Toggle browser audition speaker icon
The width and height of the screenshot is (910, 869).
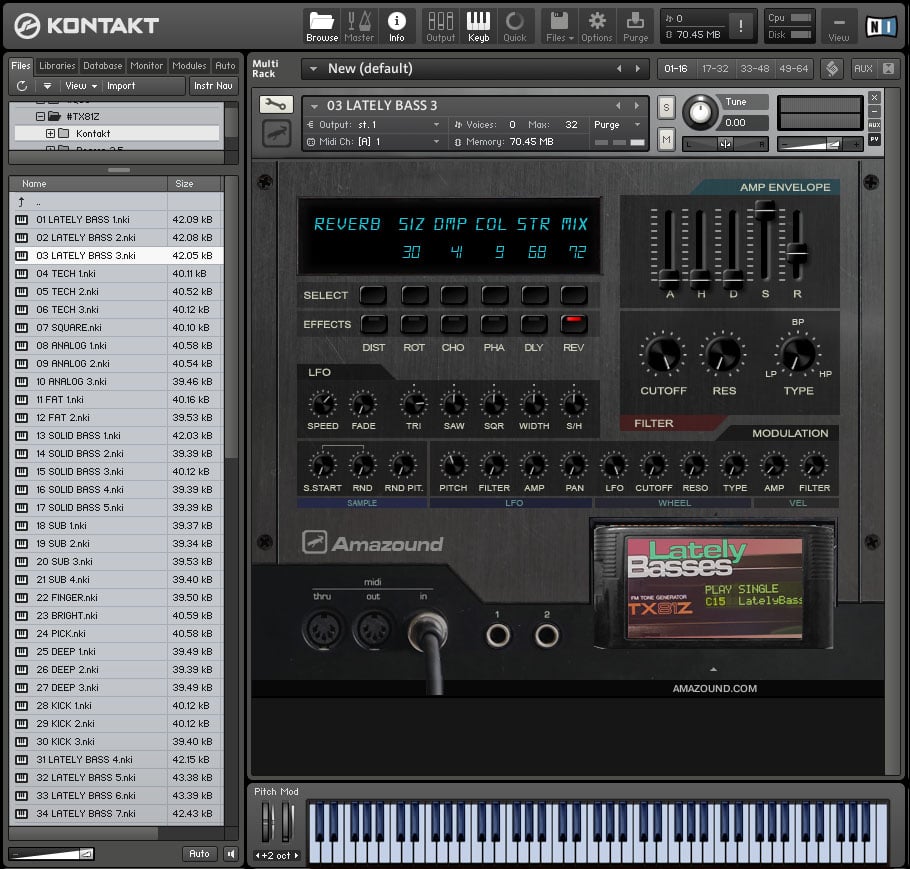click(x=231, y=854)
